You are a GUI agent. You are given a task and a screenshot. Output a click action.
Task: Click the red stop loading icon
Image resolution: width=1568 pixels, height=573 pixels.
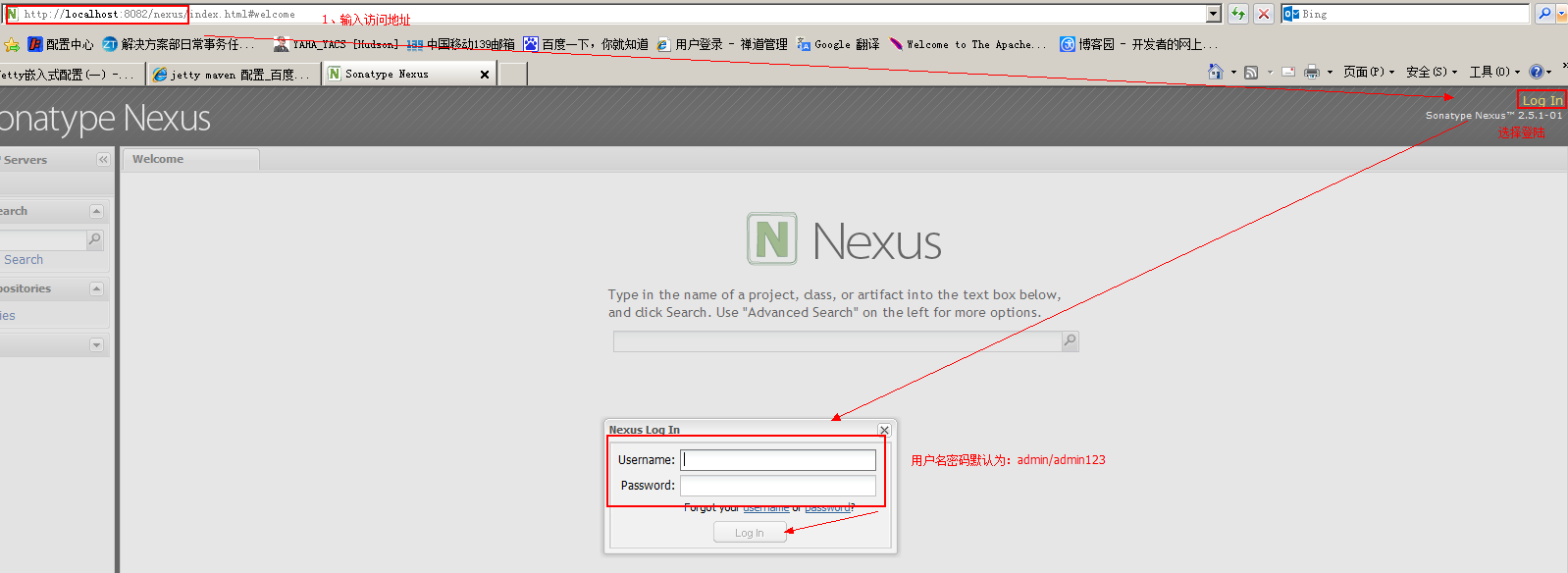point(1264,14)
